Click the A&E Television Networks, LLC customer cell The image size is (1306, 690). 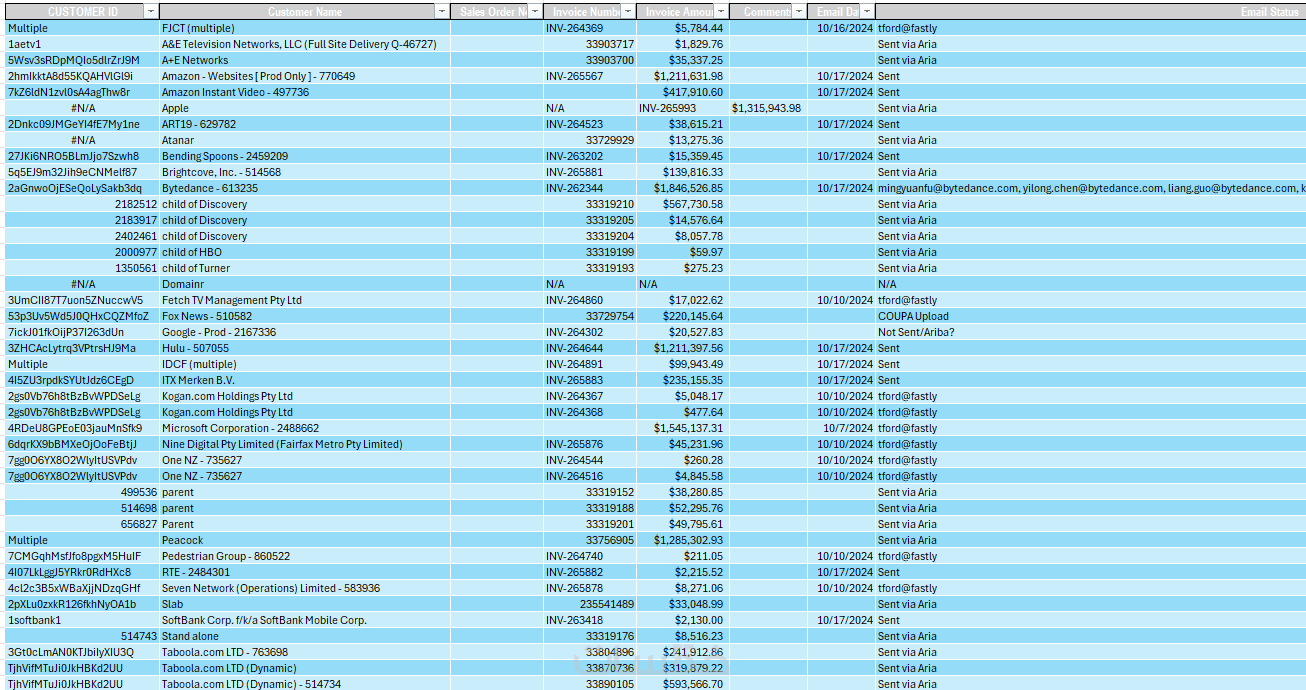(x=305, y=44)
